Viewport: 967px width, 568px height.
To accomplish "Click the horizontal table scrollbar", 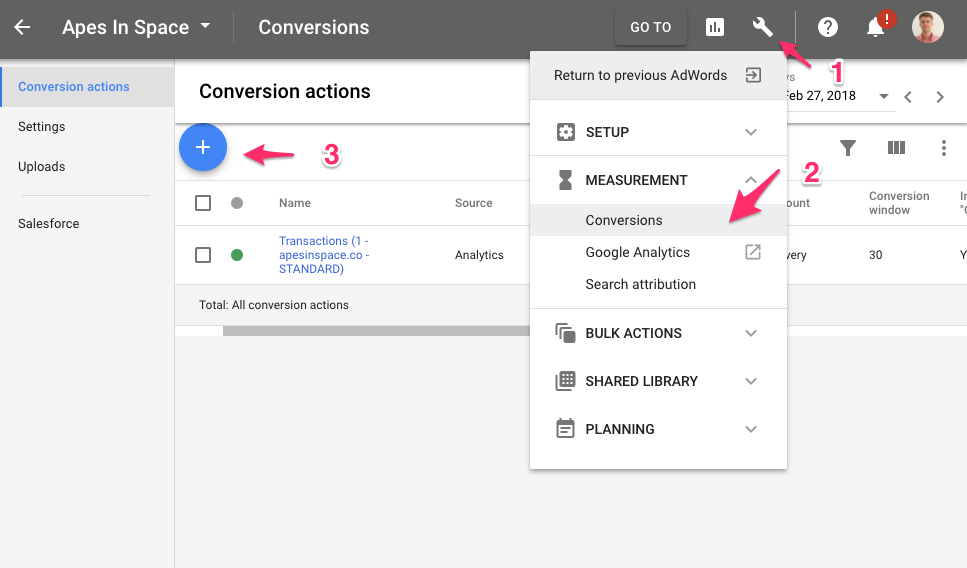I will (376, 331).
